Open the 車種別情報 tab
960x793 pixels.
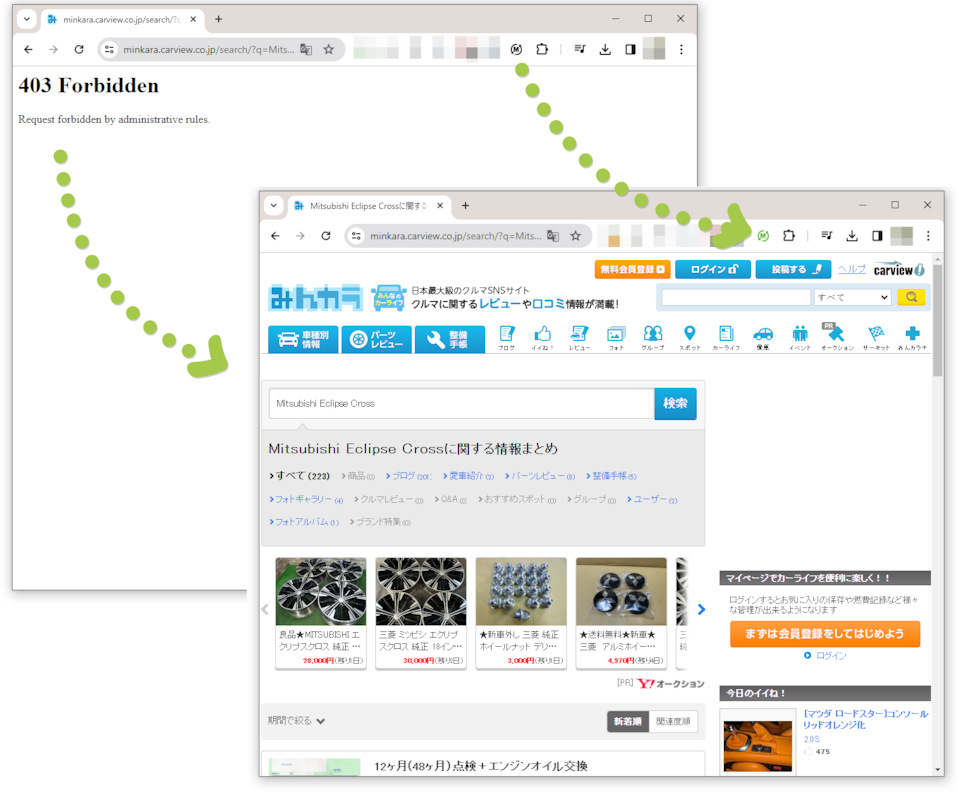pyautogui.click(x=303, y=339)
